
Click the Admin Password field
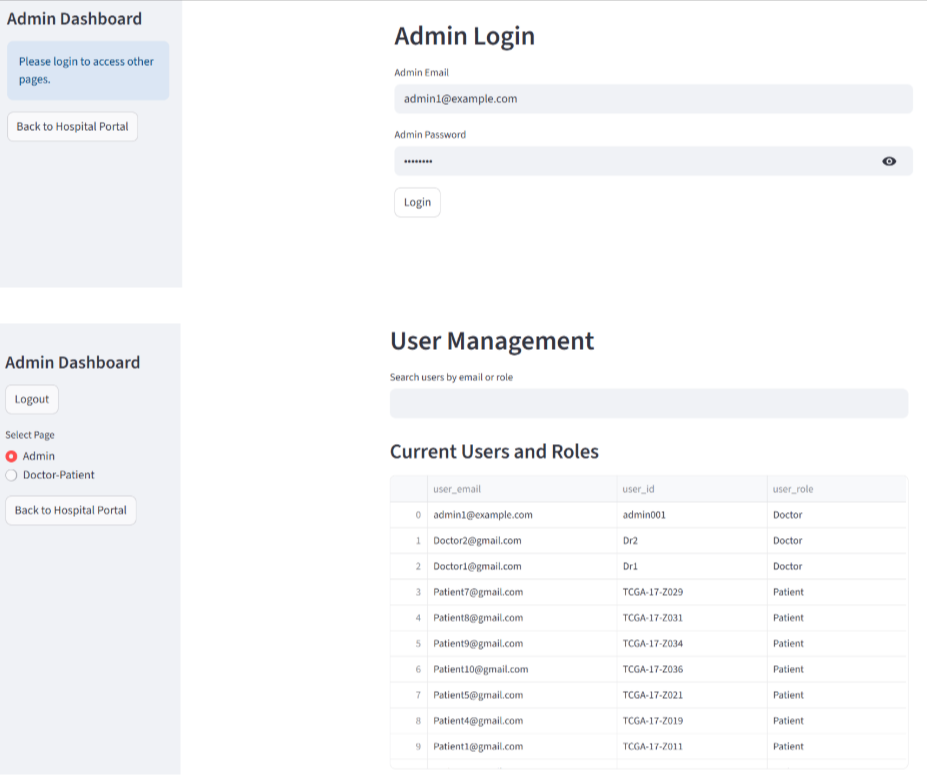click(653, 161)
